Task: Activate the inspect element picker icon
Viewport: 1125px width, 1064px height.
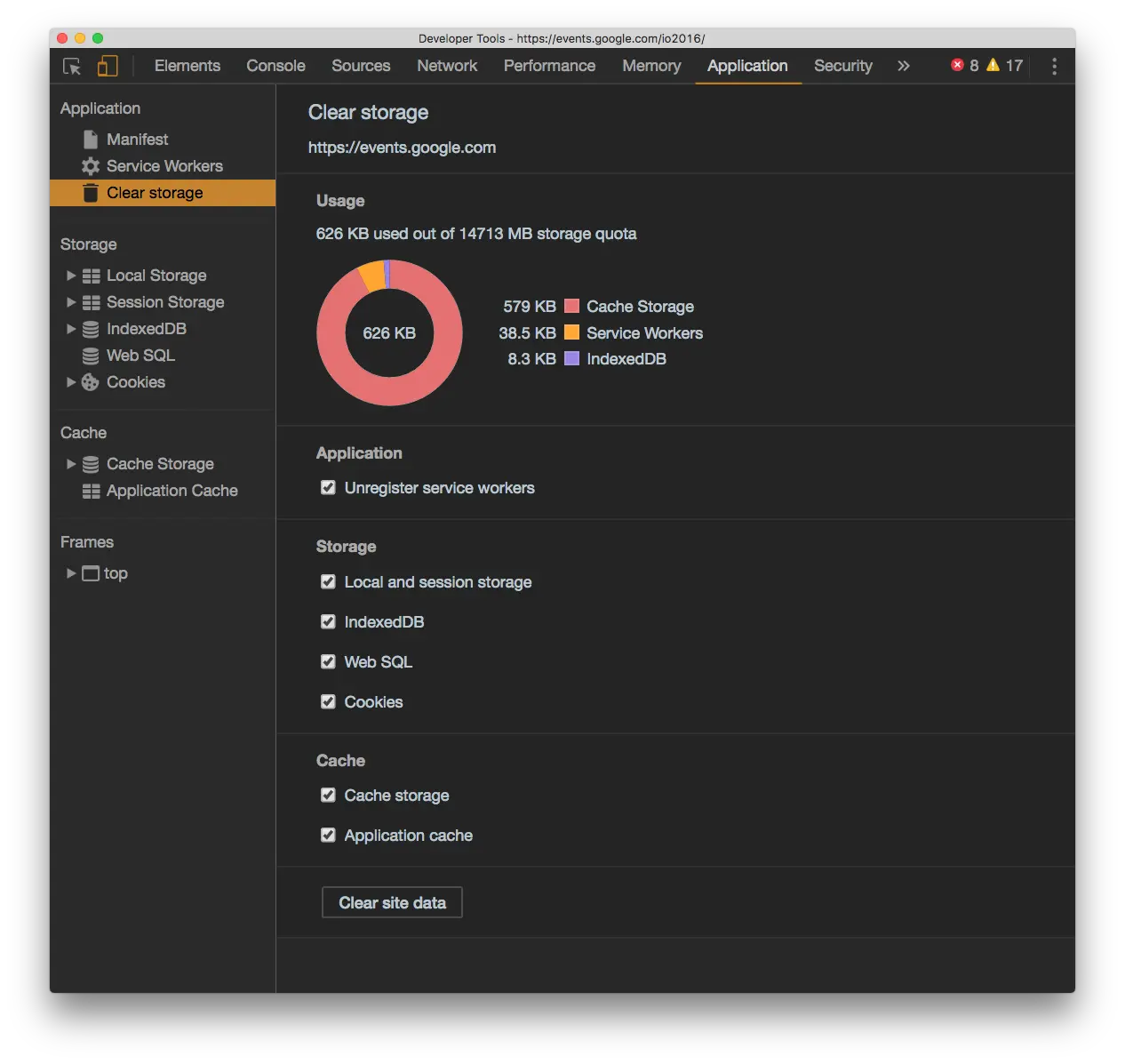Action: (72, 67)
